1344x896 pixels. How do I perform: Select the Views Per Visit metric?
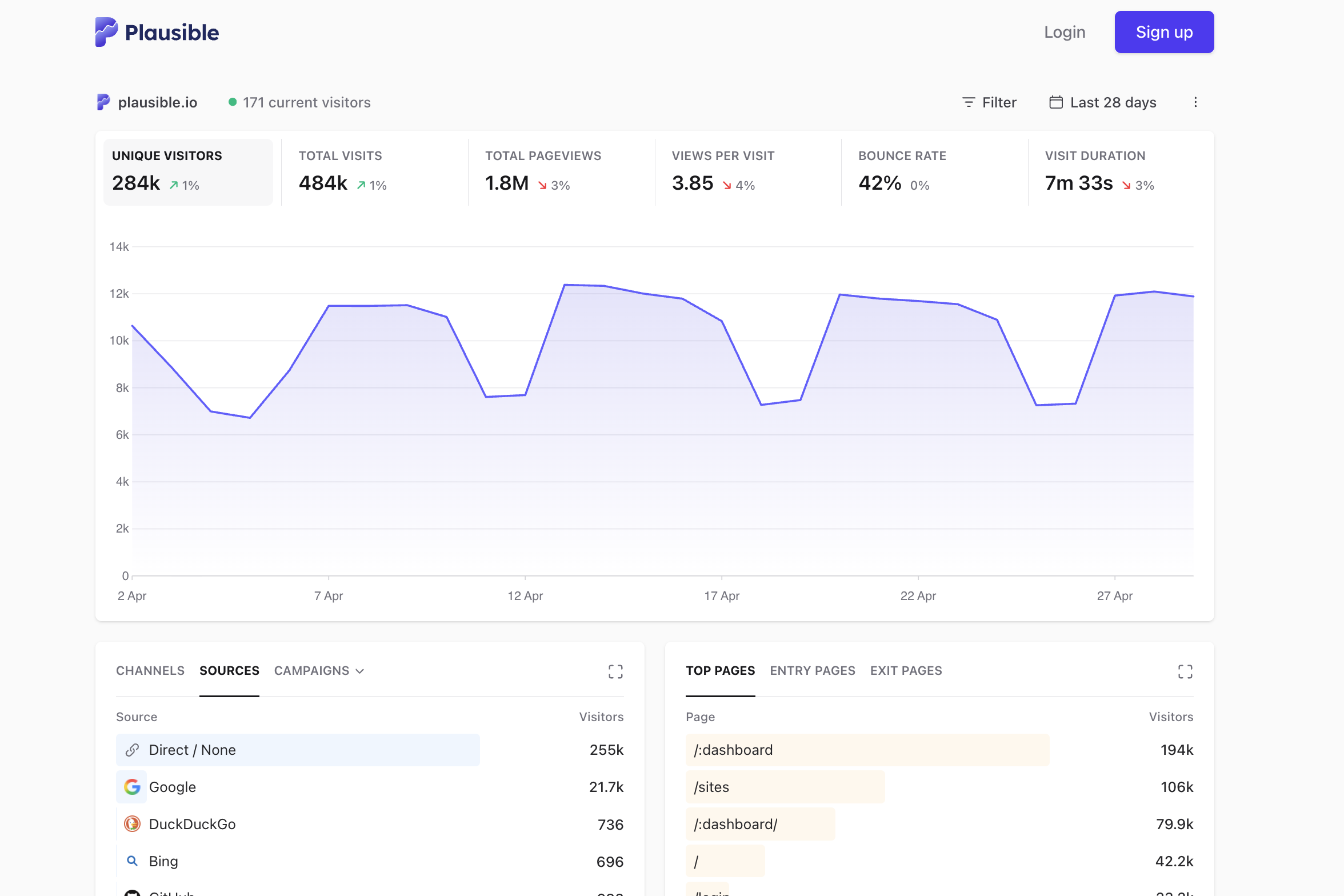747,172
